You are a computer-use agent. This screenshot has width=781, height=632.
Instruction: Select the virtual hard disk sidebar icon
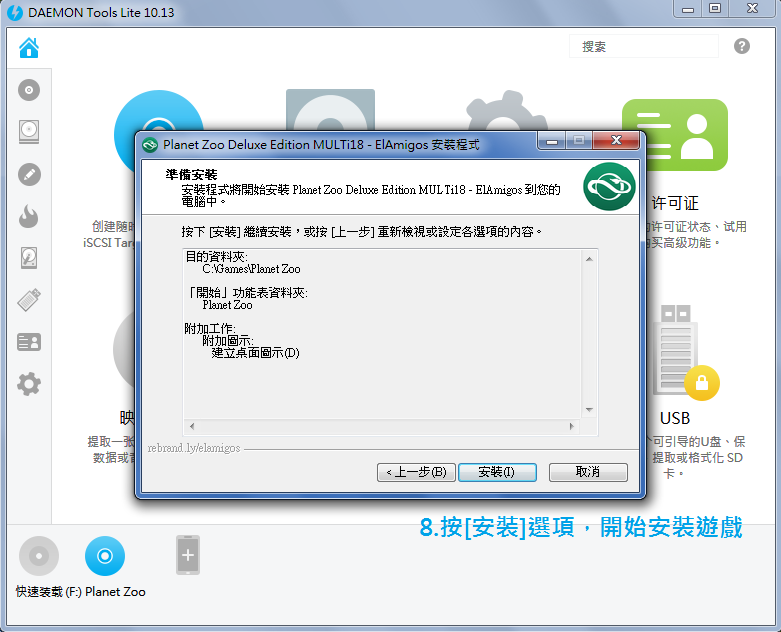click(29, 258)
